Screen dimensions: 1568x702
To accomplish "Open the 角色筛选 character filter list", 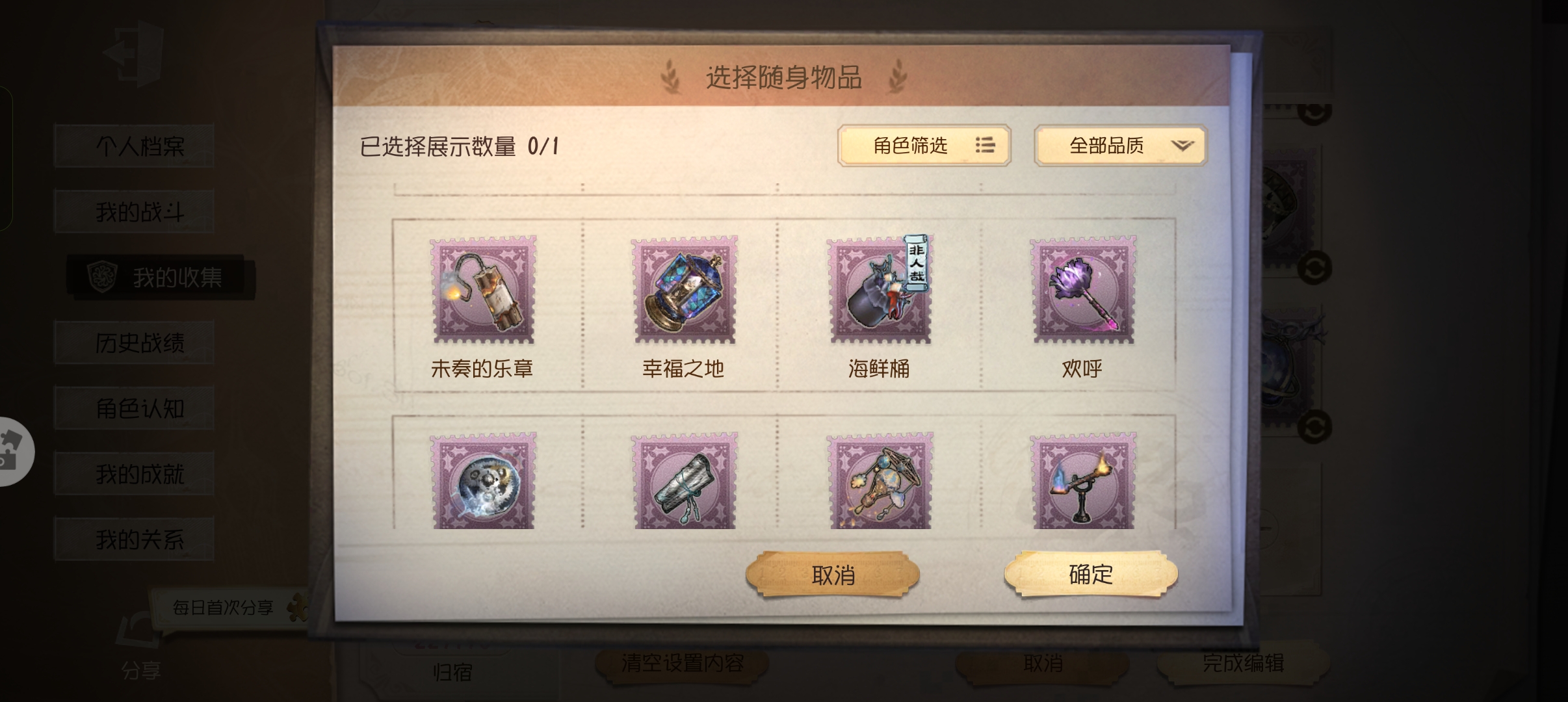I will coord(924,146).
